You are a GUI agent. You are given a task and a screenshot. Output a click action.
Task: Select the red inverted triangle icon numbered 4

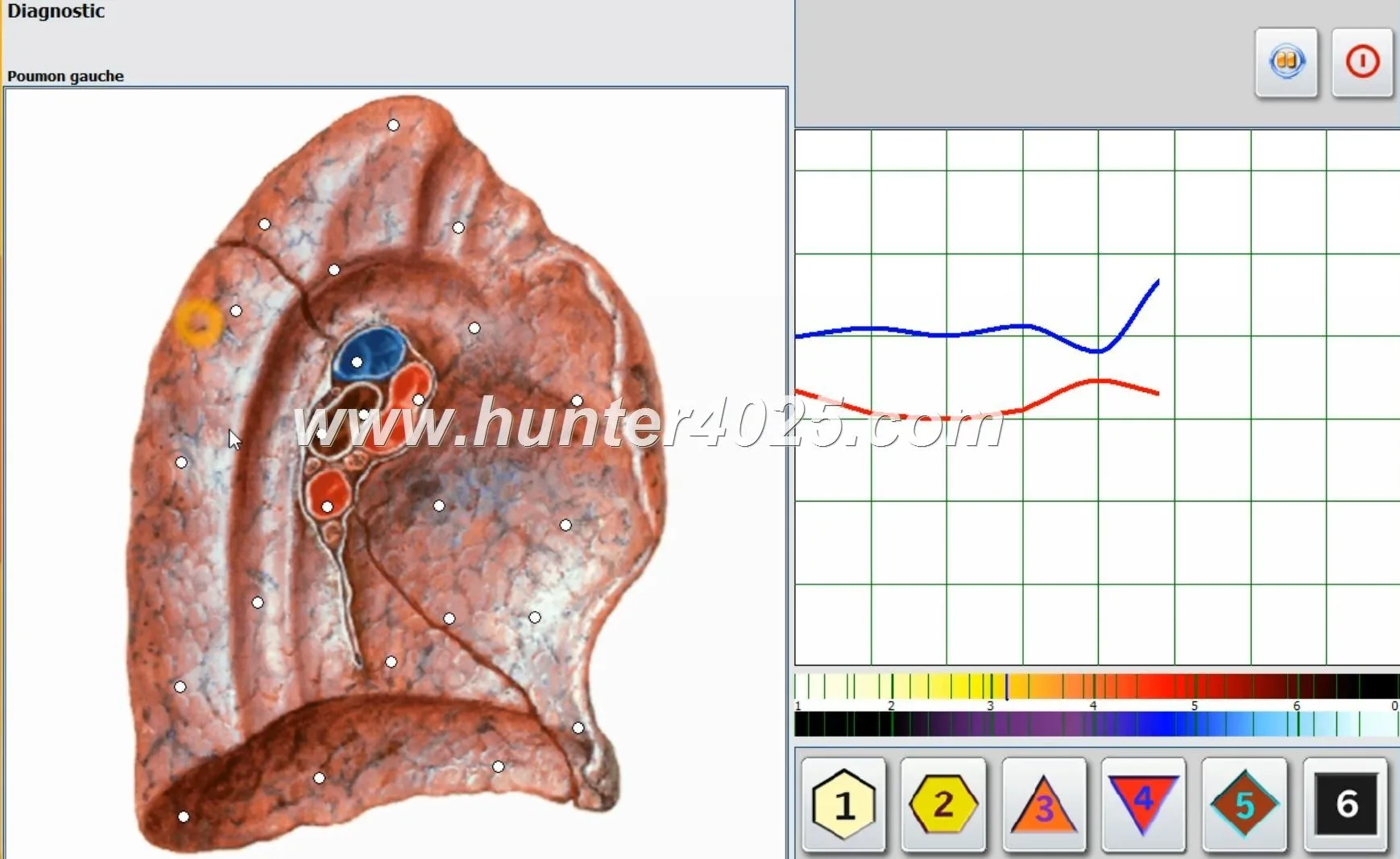(x=1143, y=804)
